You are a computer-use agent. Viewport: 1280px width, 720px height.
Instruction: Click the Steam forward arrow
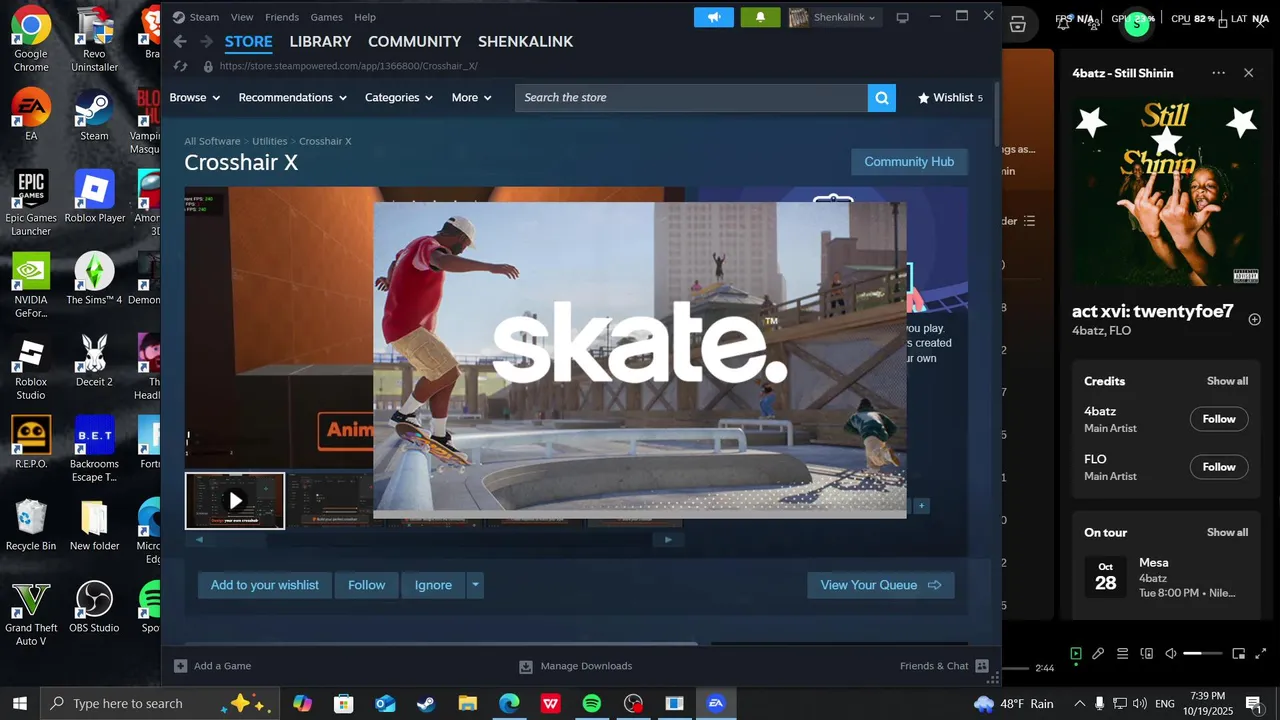[206, 41]
